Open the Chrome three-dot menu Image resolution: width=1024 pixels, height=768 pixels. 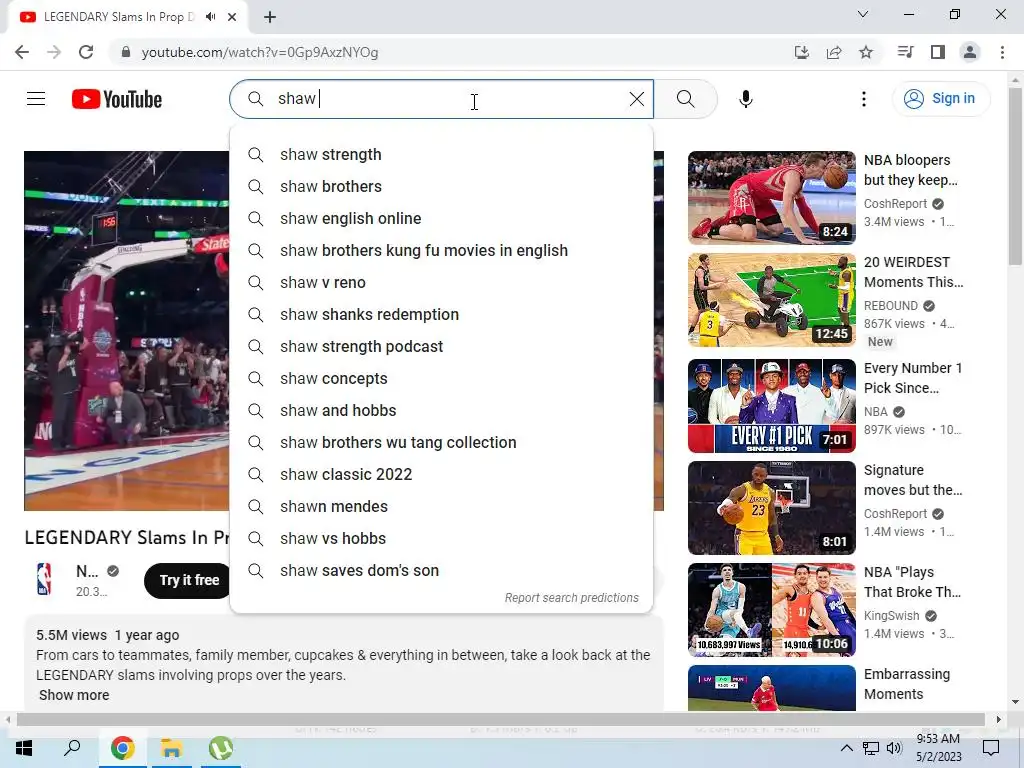click(x=1002, y=52)
